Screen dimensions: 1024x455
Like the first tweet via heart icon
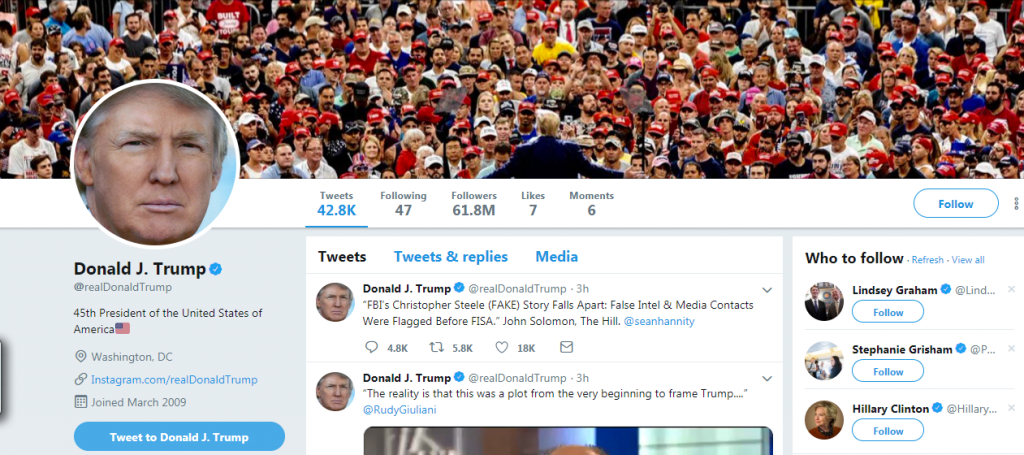[x=502, y=347]
